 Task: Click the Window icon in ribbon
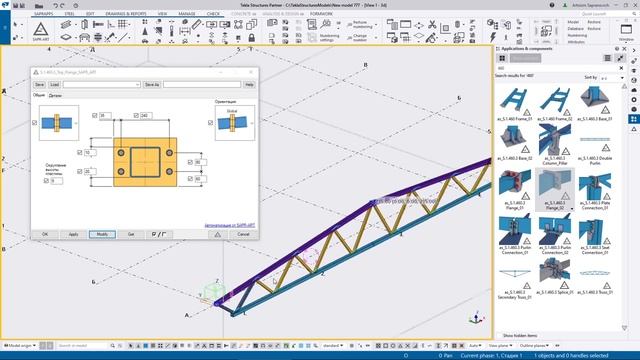[626, 29]
